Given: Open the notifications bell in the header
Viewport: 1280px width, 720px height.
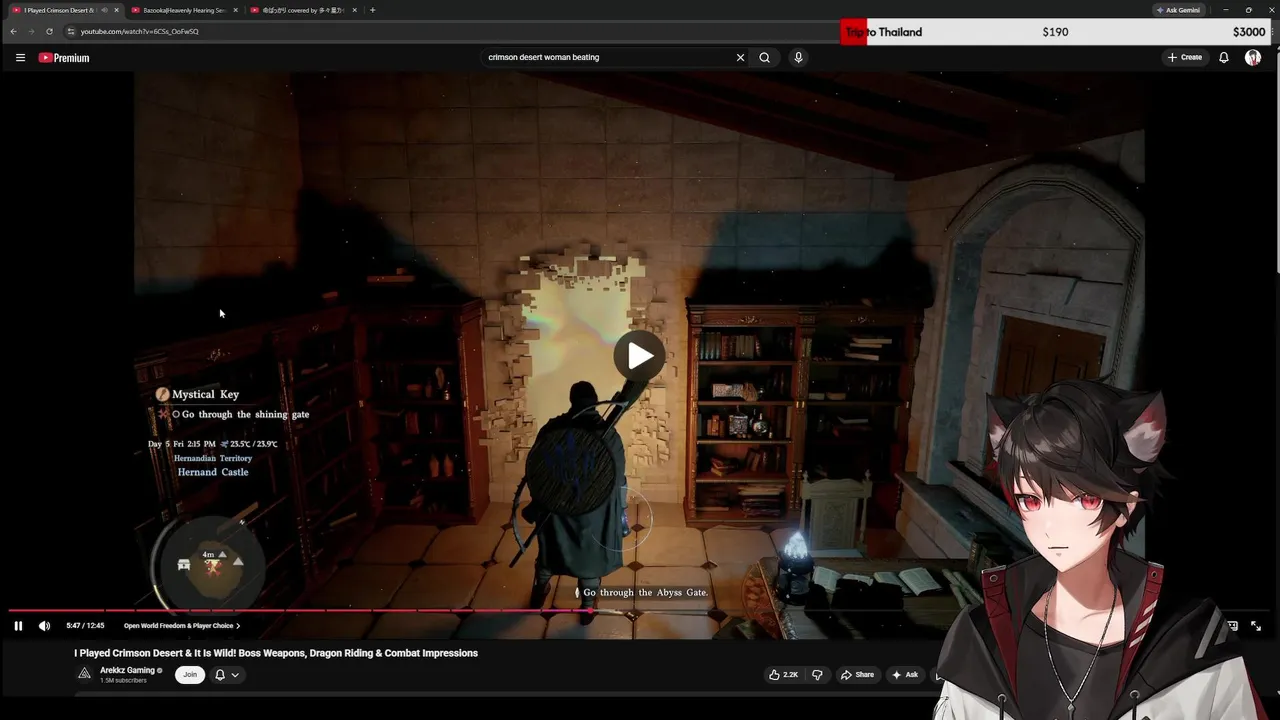Looking at the screenshot, I should 1223,57.
